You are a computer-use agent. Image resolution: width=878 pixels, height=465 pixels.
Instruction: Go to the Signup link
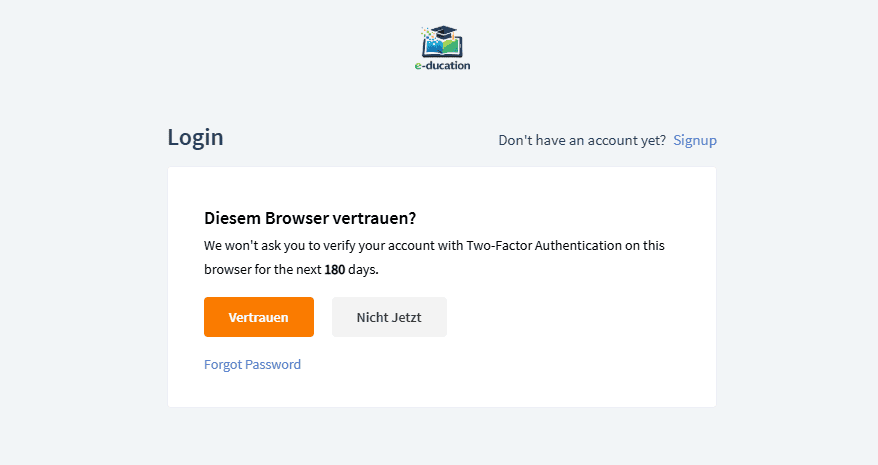695,140
